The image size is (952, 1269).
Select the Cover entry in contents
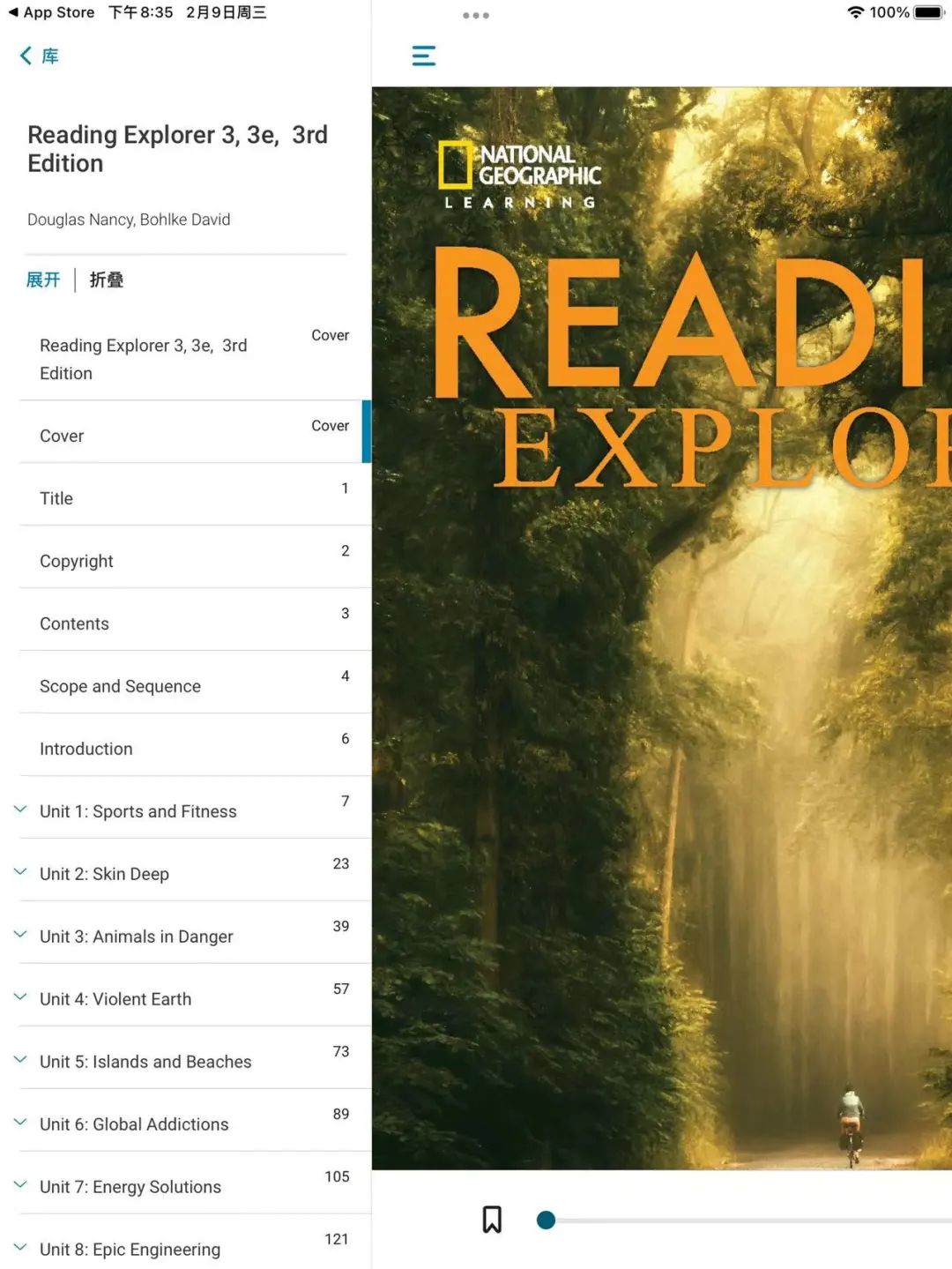[x=195, y=432]
